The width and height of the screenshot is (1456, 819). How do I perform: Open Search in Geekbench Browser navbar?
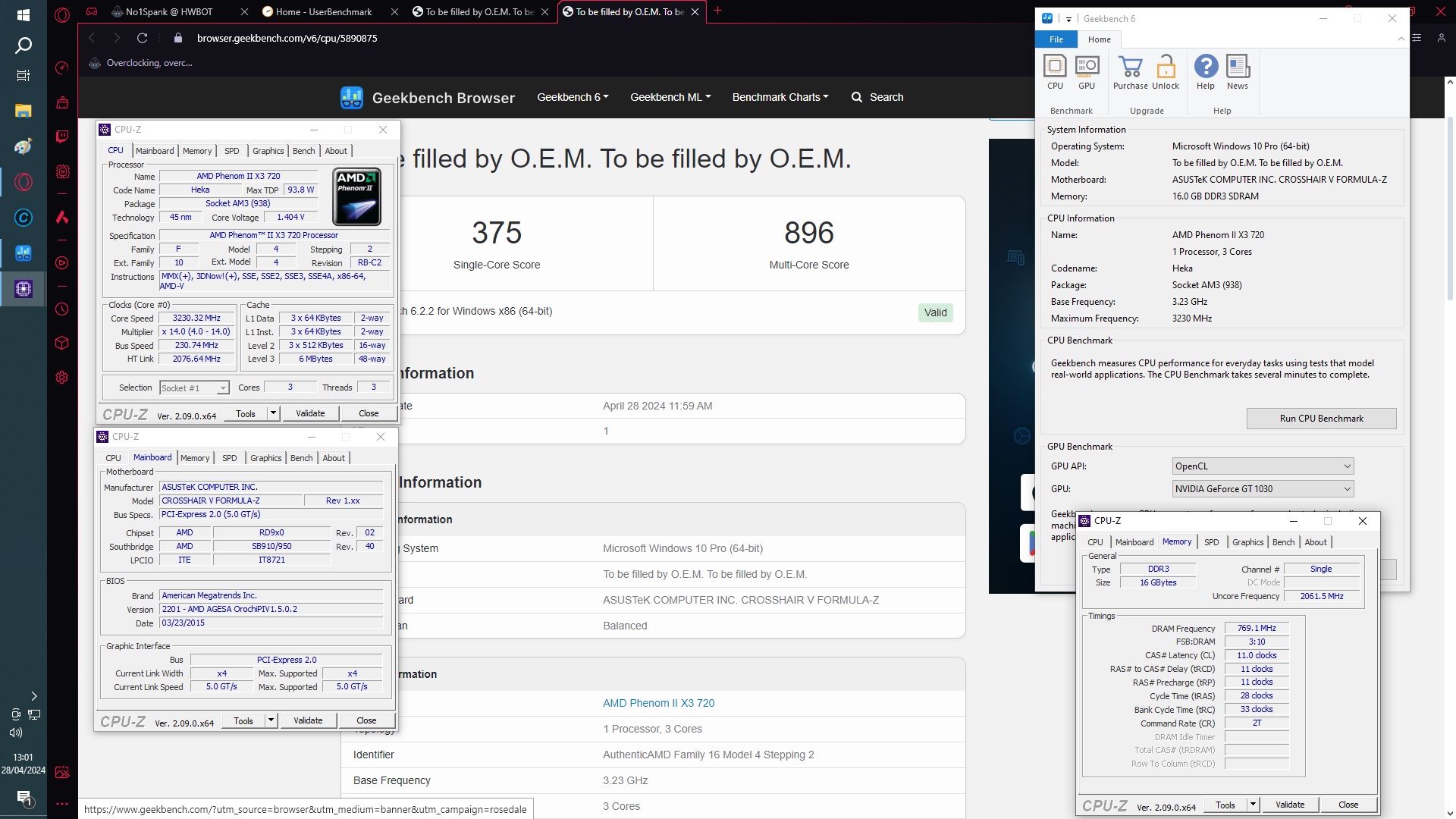tap(877, 97)
